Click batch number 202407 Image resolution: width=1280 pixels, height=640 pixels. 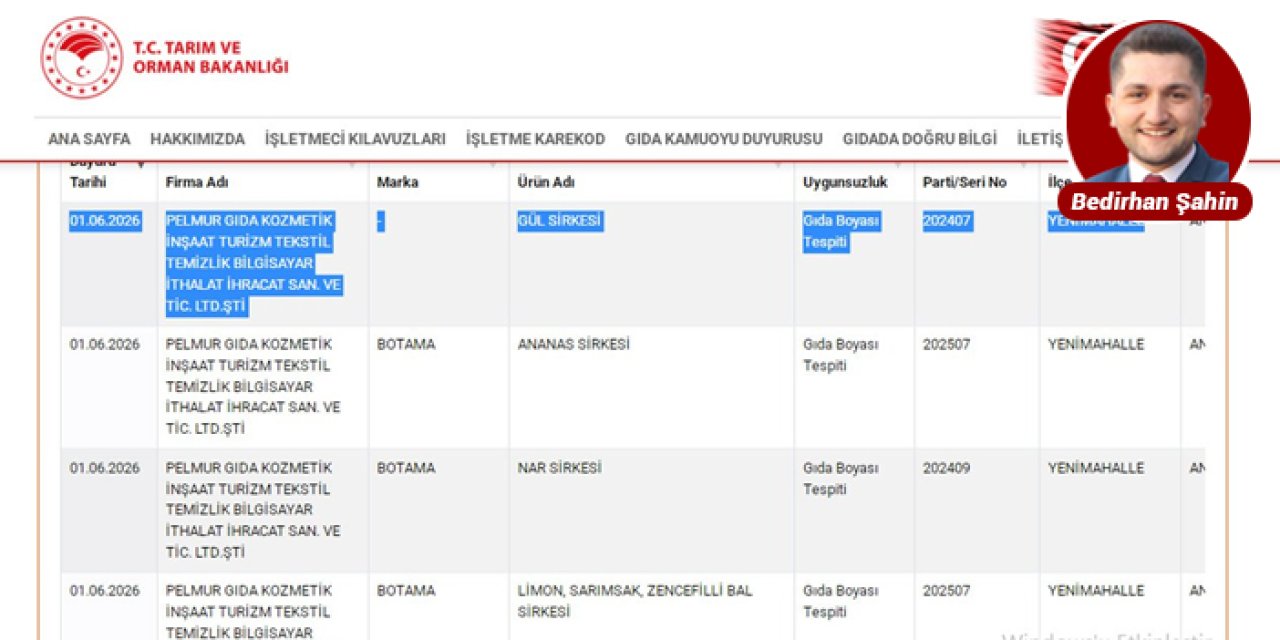click(x=946, y=221)
